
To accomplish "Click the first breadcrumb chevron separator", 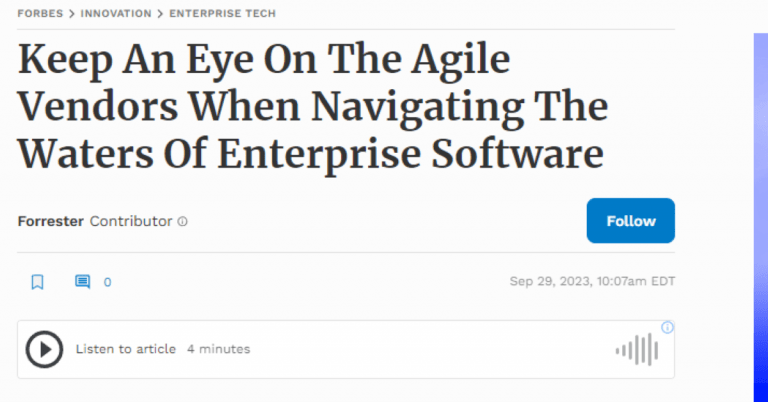I will [x=72, y=14].
